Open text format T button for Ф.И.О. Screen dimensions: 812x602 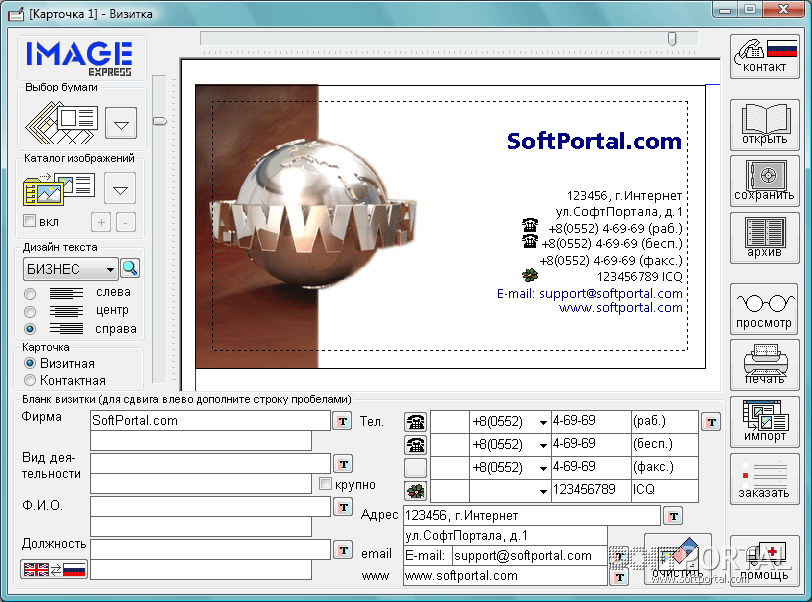(343, 507)
